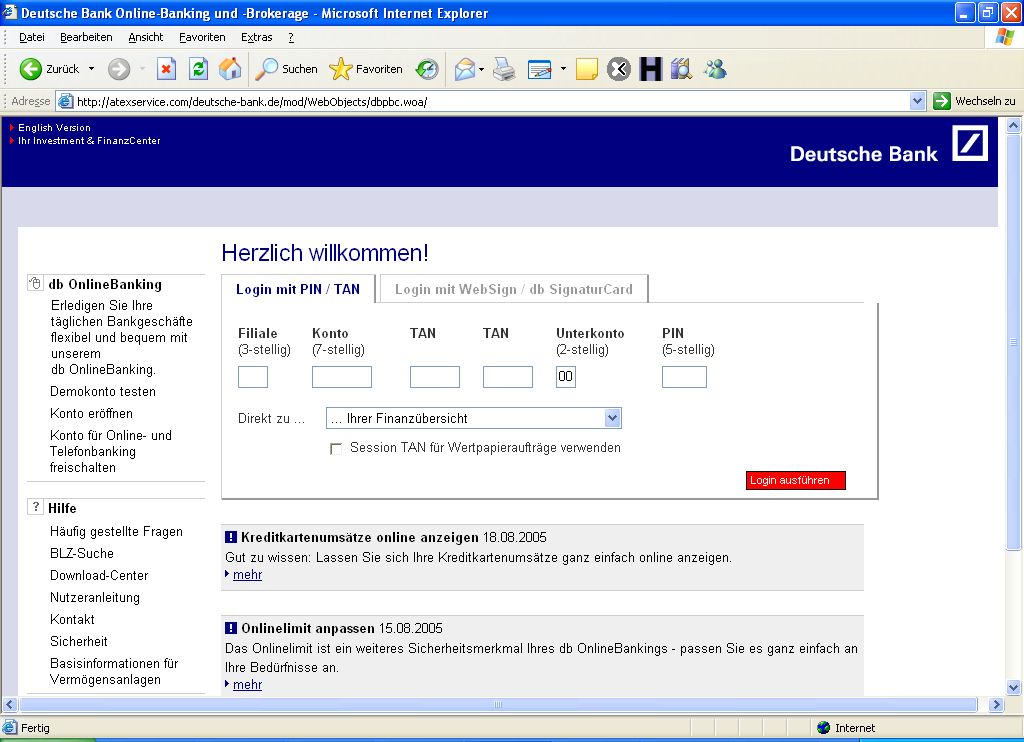Select the Login mit PIN / TAN tab
Screen dimensions: 1024x742
tap(298, 289)
